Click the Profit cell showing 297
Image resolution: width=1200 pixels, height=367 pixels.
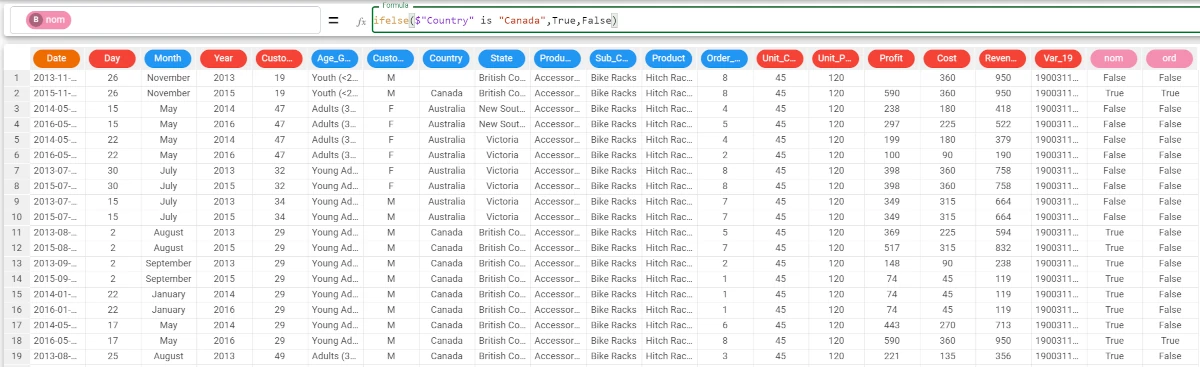pos(891,124)
